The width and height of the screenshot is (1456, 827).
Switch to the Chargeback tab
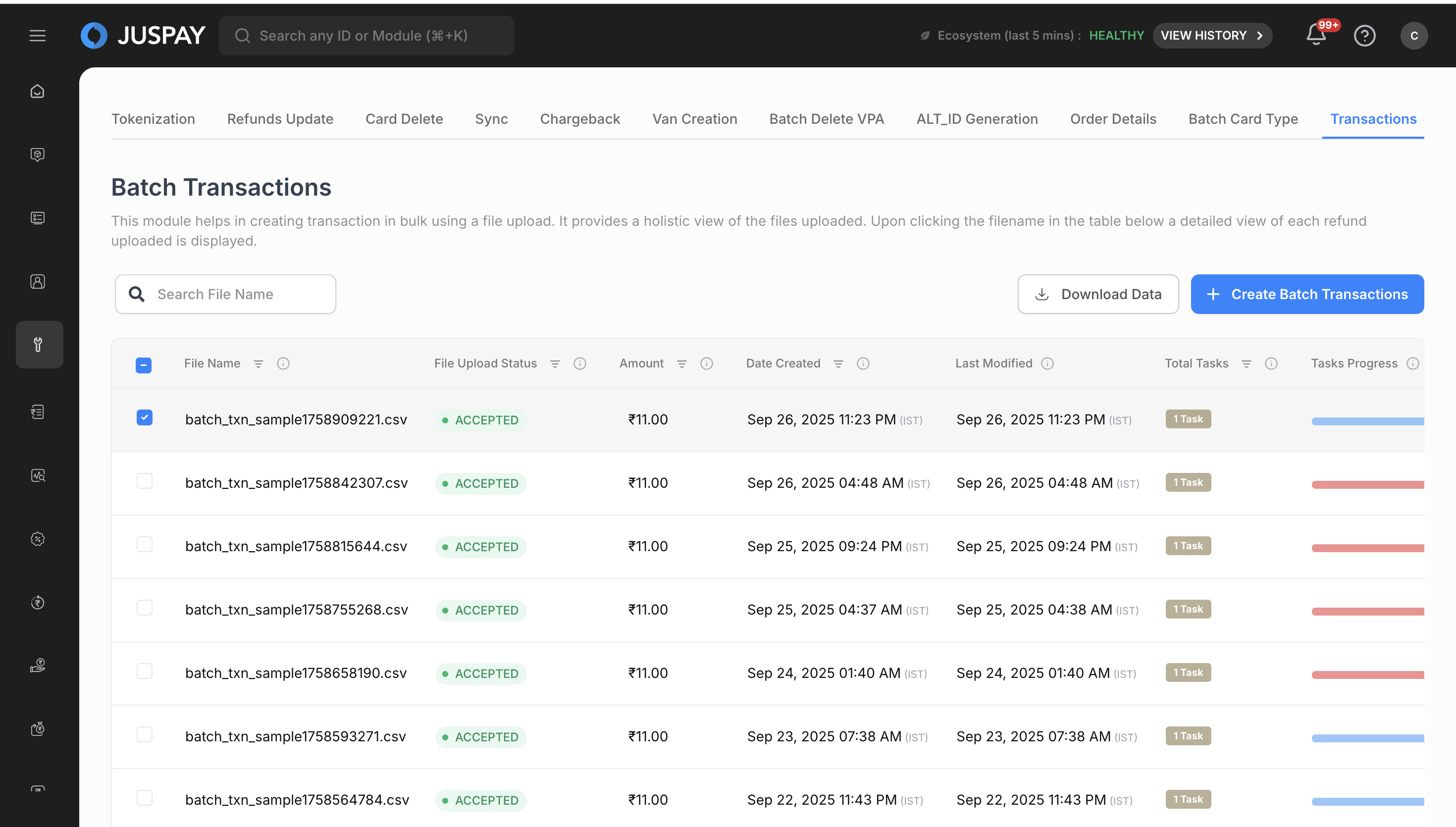pos(579,119)
